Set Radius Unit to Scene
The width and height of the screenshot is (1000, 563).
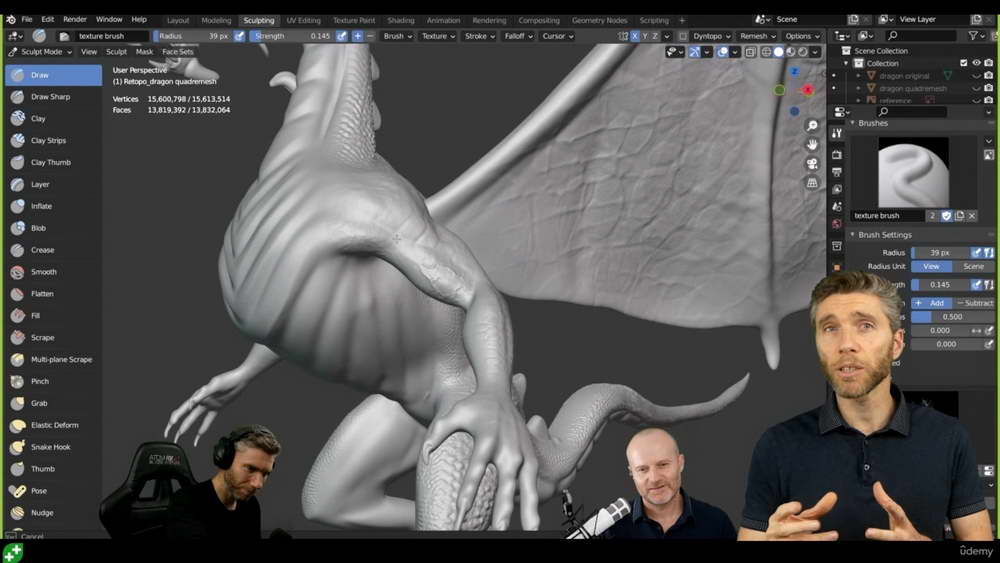pos(973,267)
